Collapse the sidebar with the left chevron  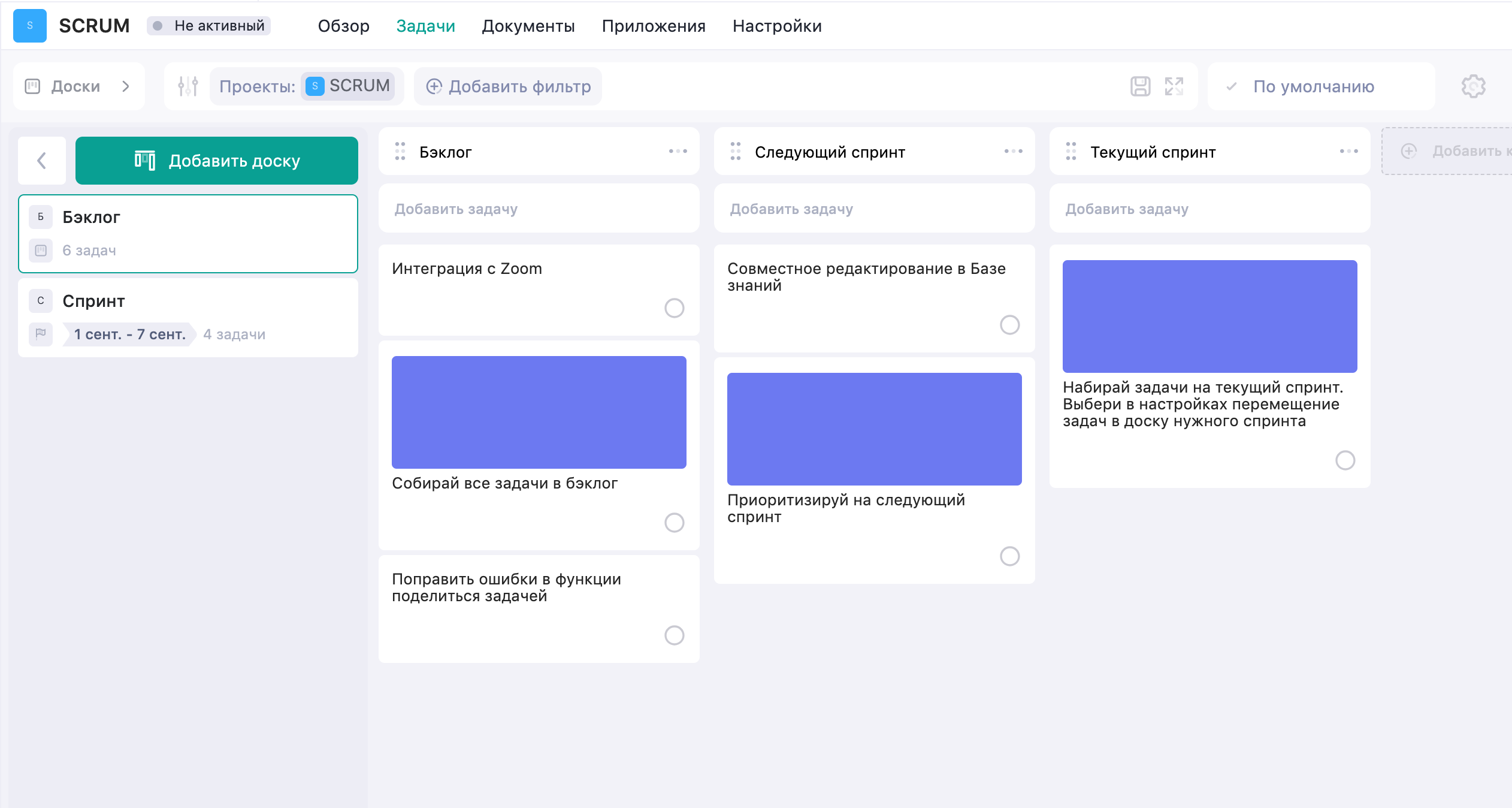(43, 160)
